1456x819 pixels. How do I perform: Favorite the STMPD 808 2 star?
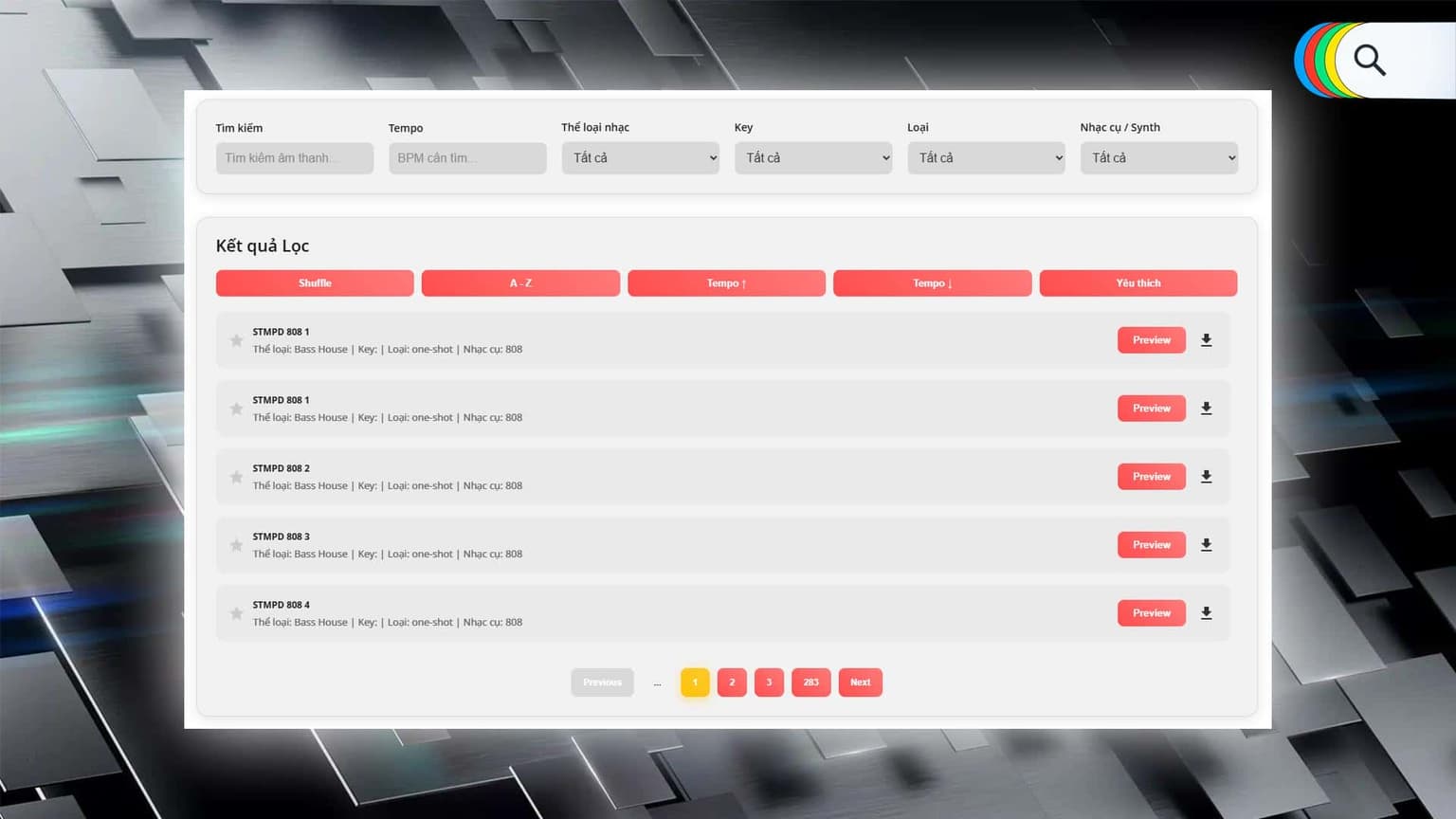click(x=236, y=477)
